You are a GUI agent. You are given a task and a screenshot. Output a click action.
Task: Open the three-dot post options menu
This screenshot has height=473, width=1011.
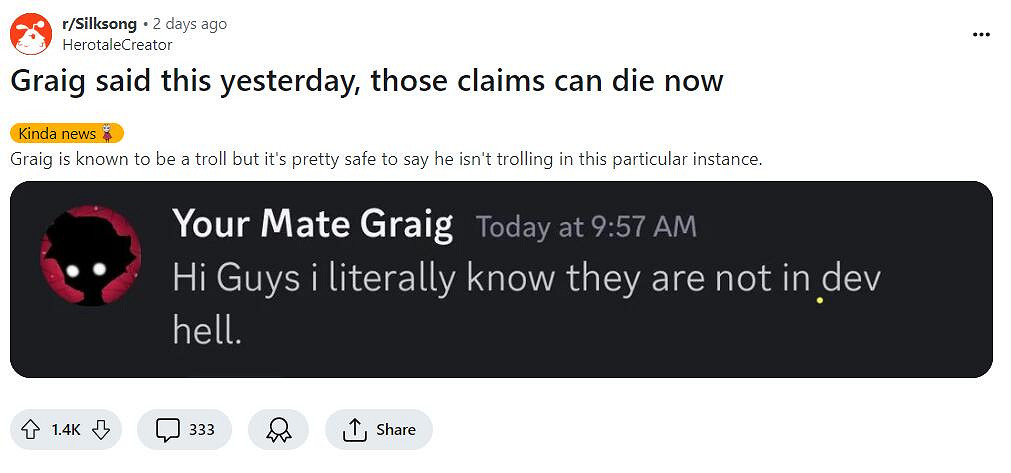point(981,34)
